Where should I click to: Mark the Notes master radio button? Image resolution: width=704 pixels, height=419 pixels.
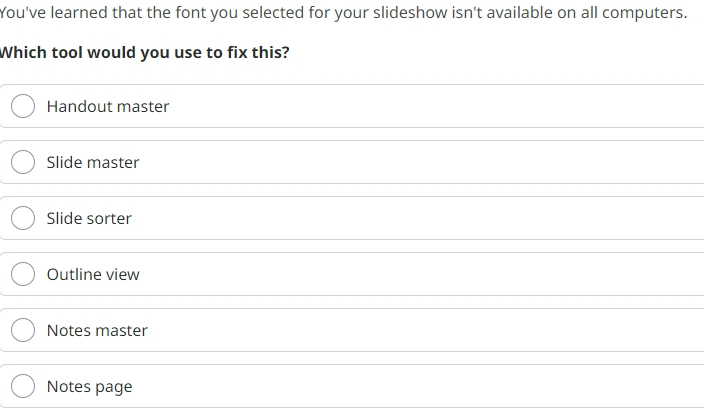coord(23,330)
